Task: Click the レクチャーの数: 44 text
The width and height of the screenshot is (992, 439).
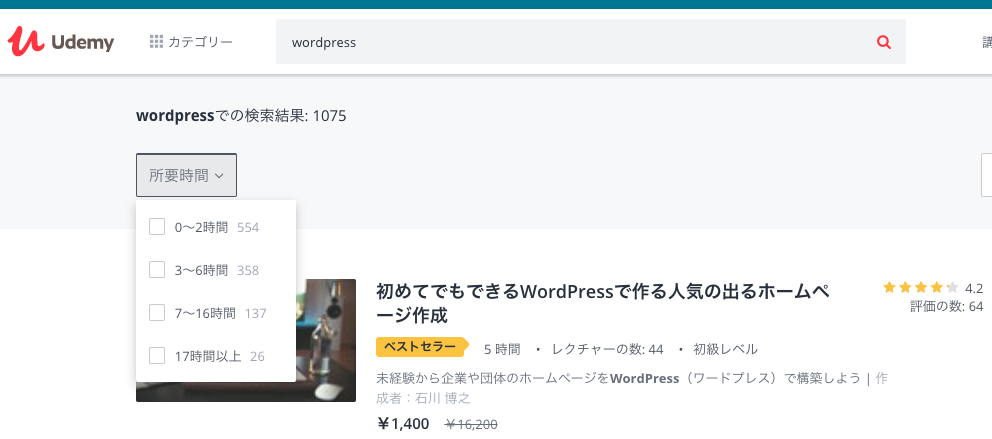Action: 607,349
